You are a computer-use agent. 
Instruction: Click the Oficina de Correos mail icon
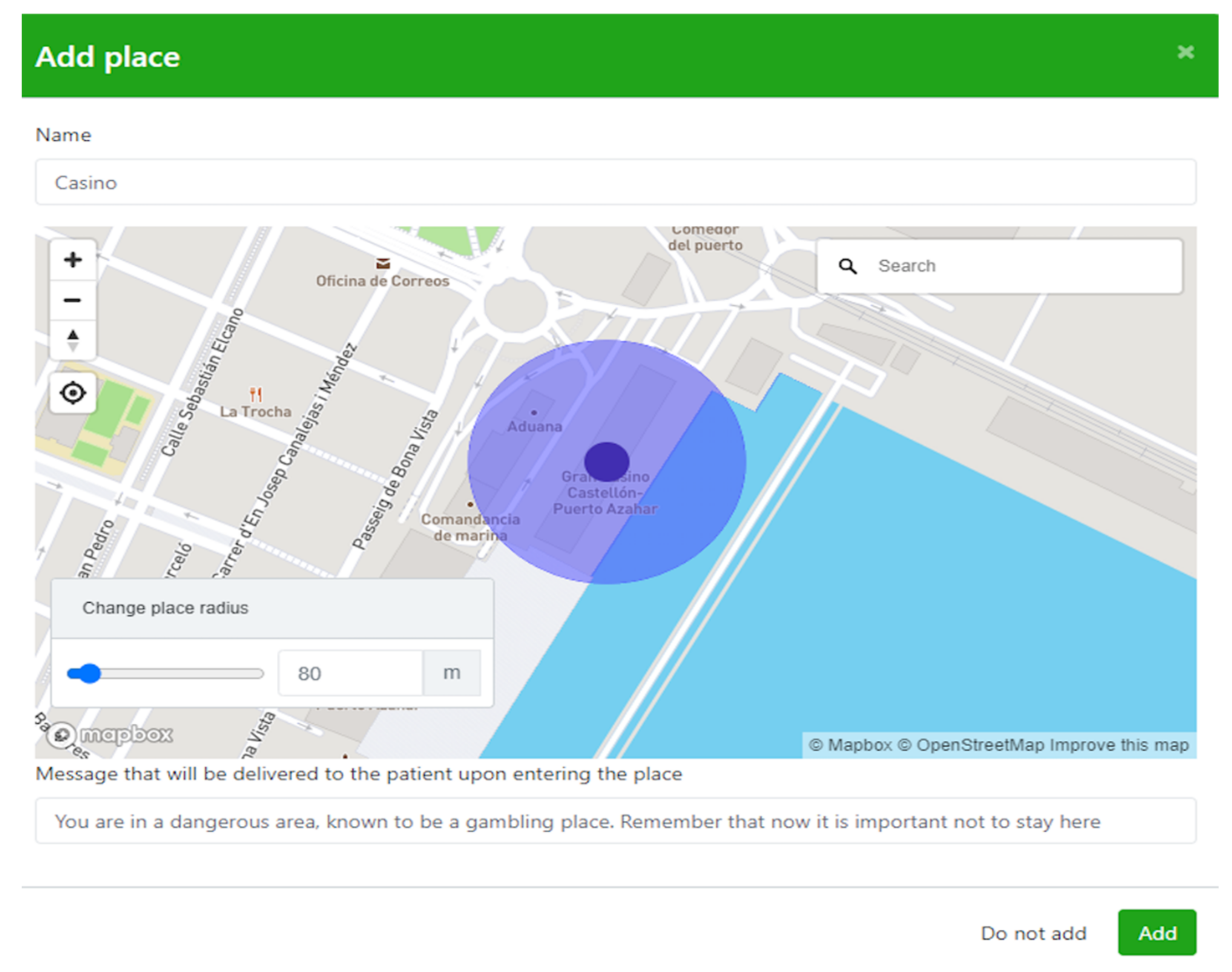383,264
